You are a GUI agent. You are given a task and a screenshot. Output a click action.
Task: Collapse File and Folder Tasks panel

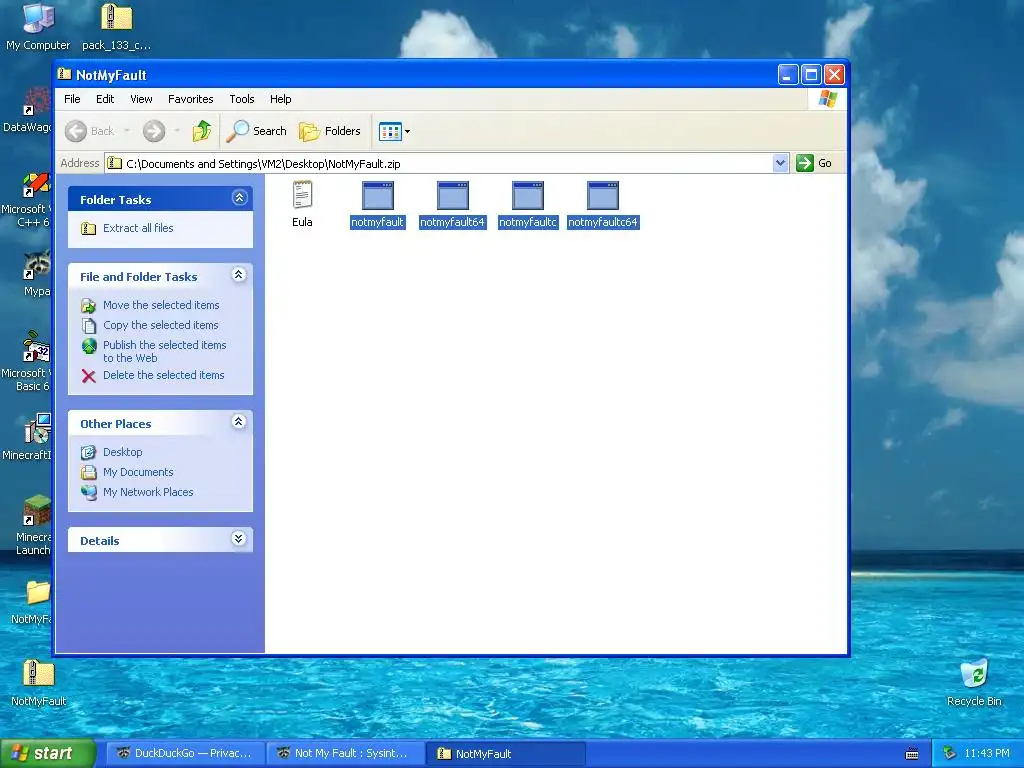[238, 275]
